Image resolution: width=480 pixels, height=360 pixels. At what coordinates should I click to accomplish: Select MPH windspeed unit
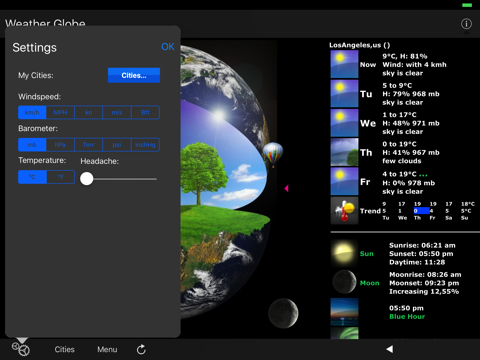[x=60, y=113]
